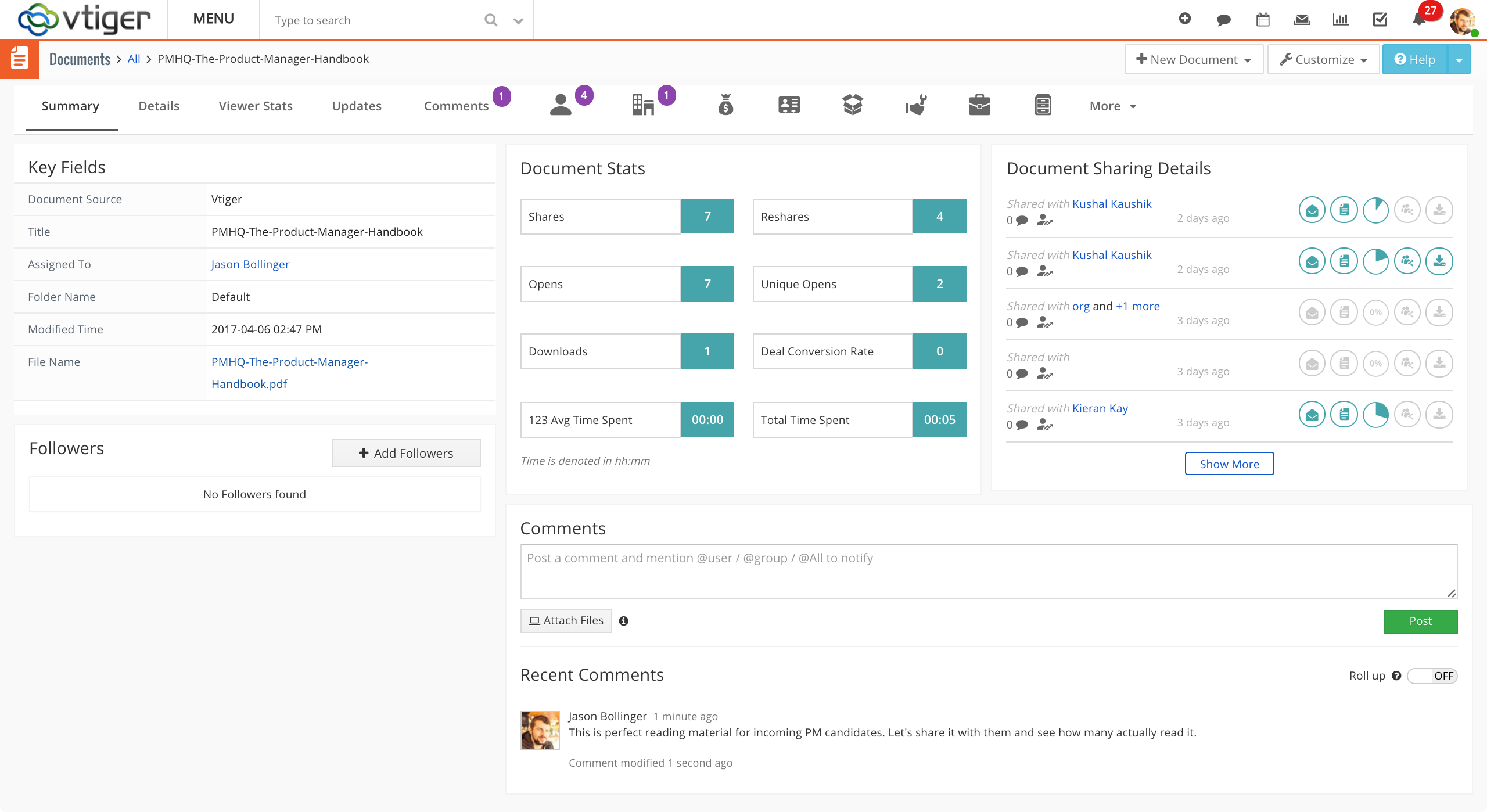This screenshot has height=812, width=1487.
Task: Open the New Document dropdown
Action: pyautogui.click(x=1194, y=59)
